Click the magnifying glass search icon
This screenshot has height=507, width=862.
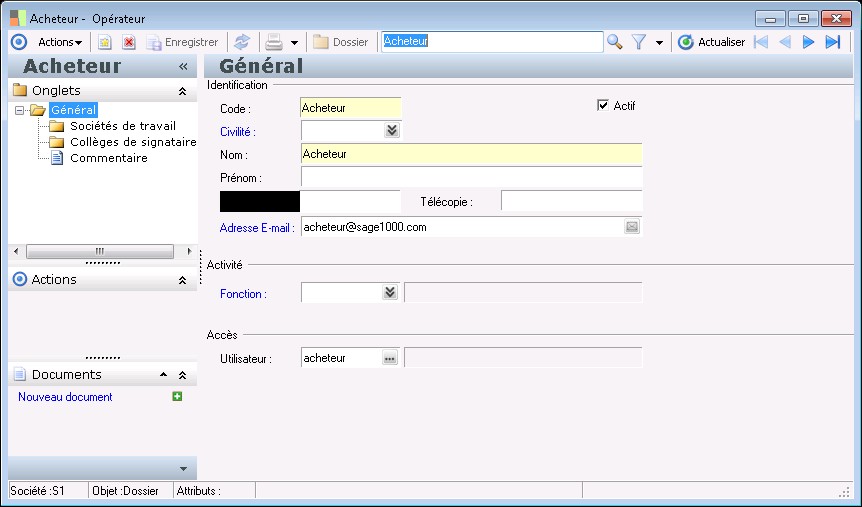coord(614,42)
